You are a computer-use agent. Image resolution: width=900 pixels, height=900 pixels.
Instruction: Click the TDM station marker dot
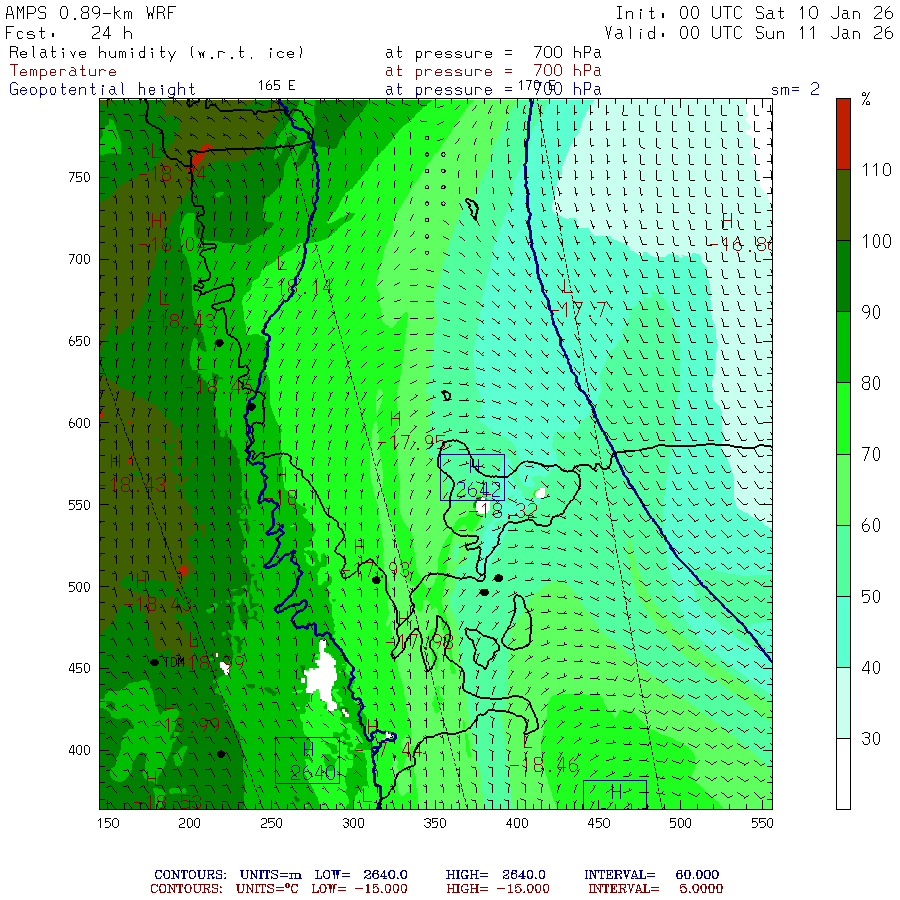[x=154, y=662]
